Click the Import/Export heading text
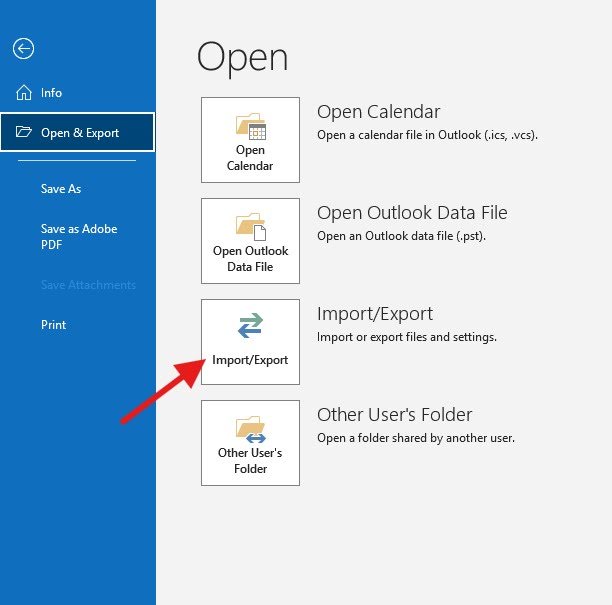The height and width of the screenshot is (605, 612). pyautogui.click(x=375, y=314)
